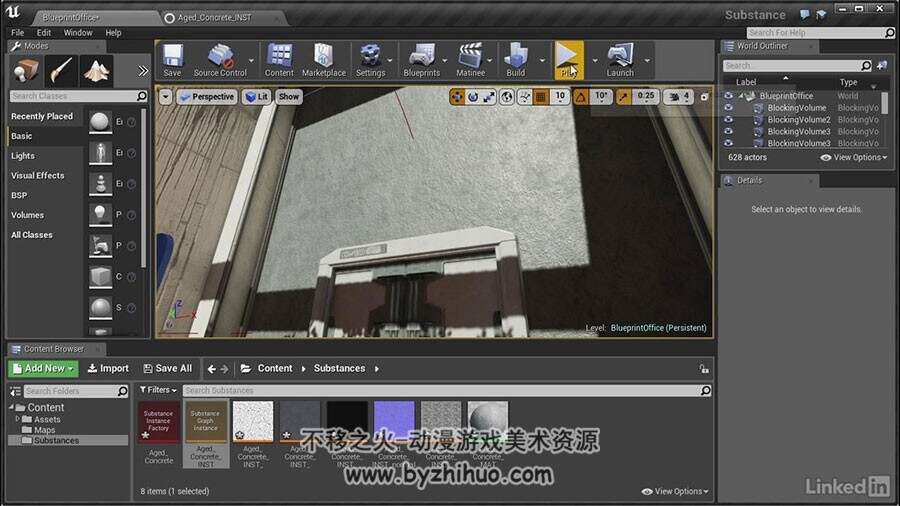
Task: Open grid snap value 10 dropdown
Action: click(x=560, y=97)
